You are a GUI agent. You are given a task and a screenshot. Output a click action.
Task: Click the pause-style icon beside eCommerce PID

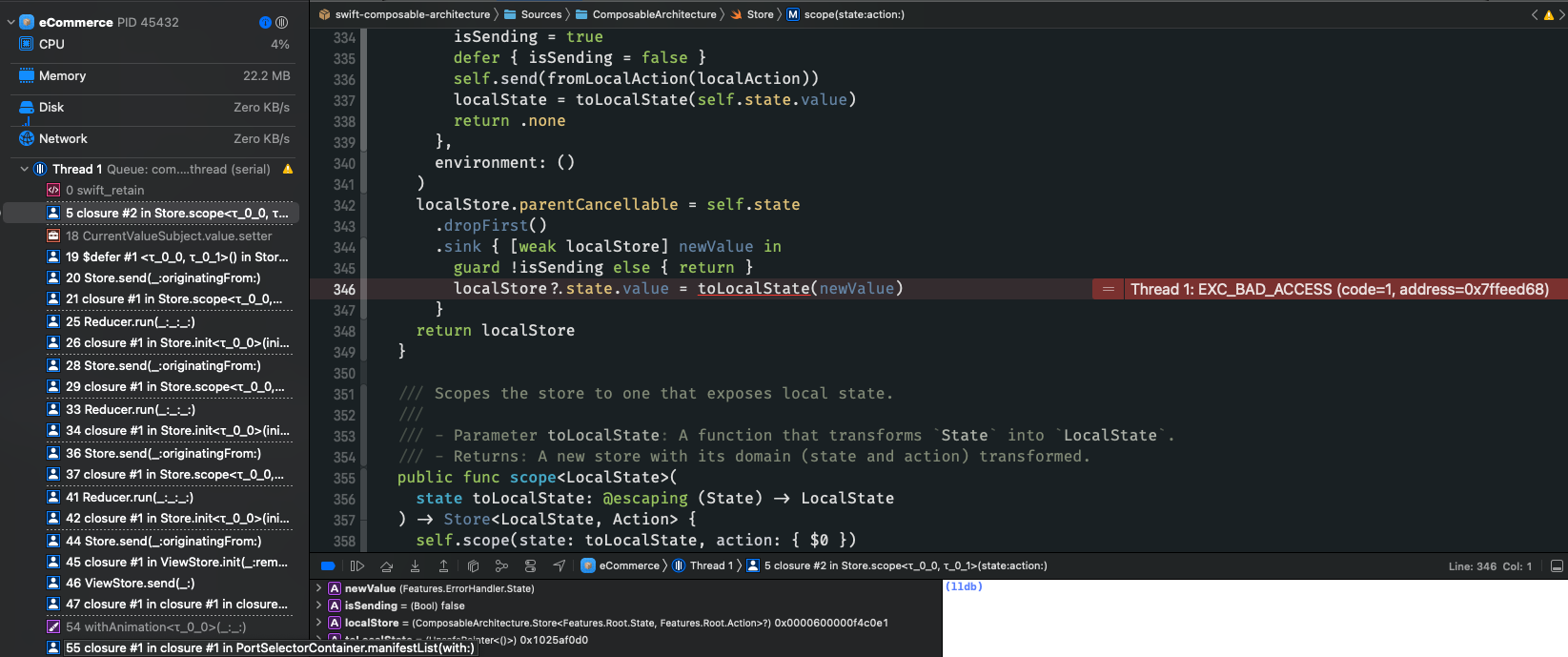coord(281,22)
